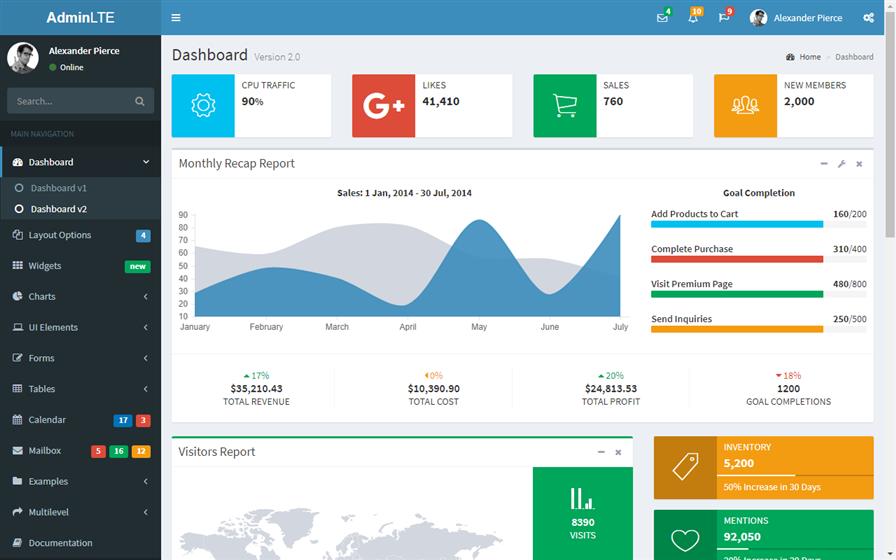Select Dashboard v2 circle marker
896x560 pixels.
[x=19, y=209]
